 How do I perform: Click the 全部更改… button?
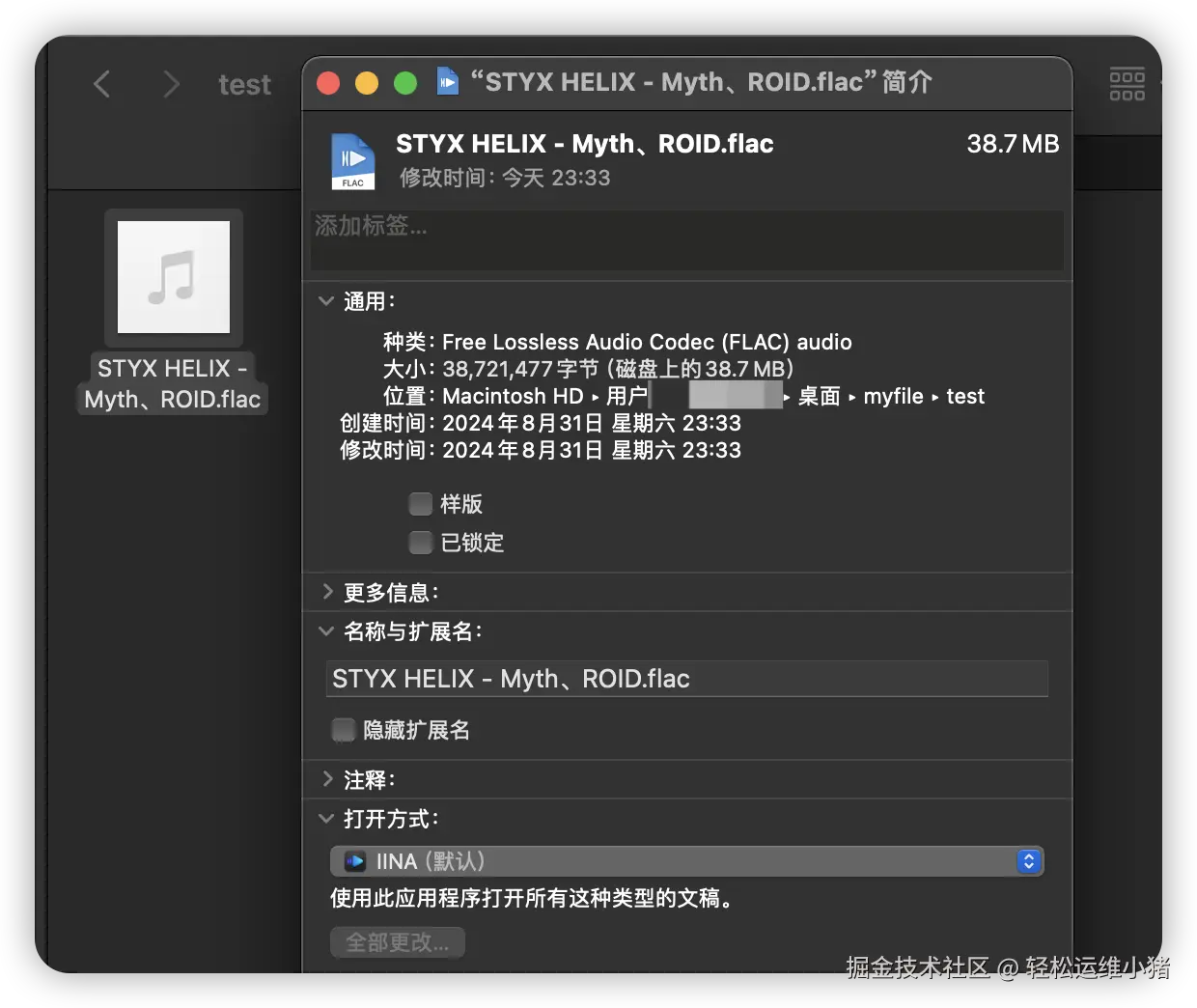pyautogui.click(x=398, y=942)
